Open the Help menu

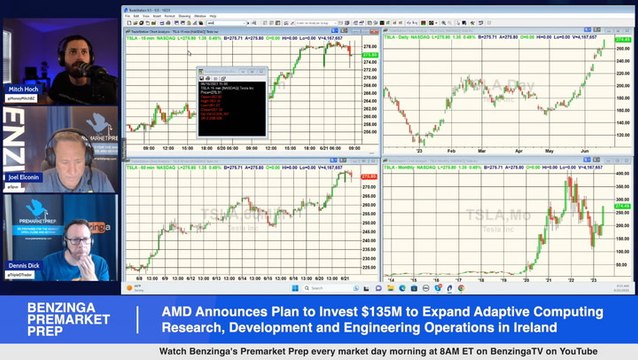click(x=213, y=16)
